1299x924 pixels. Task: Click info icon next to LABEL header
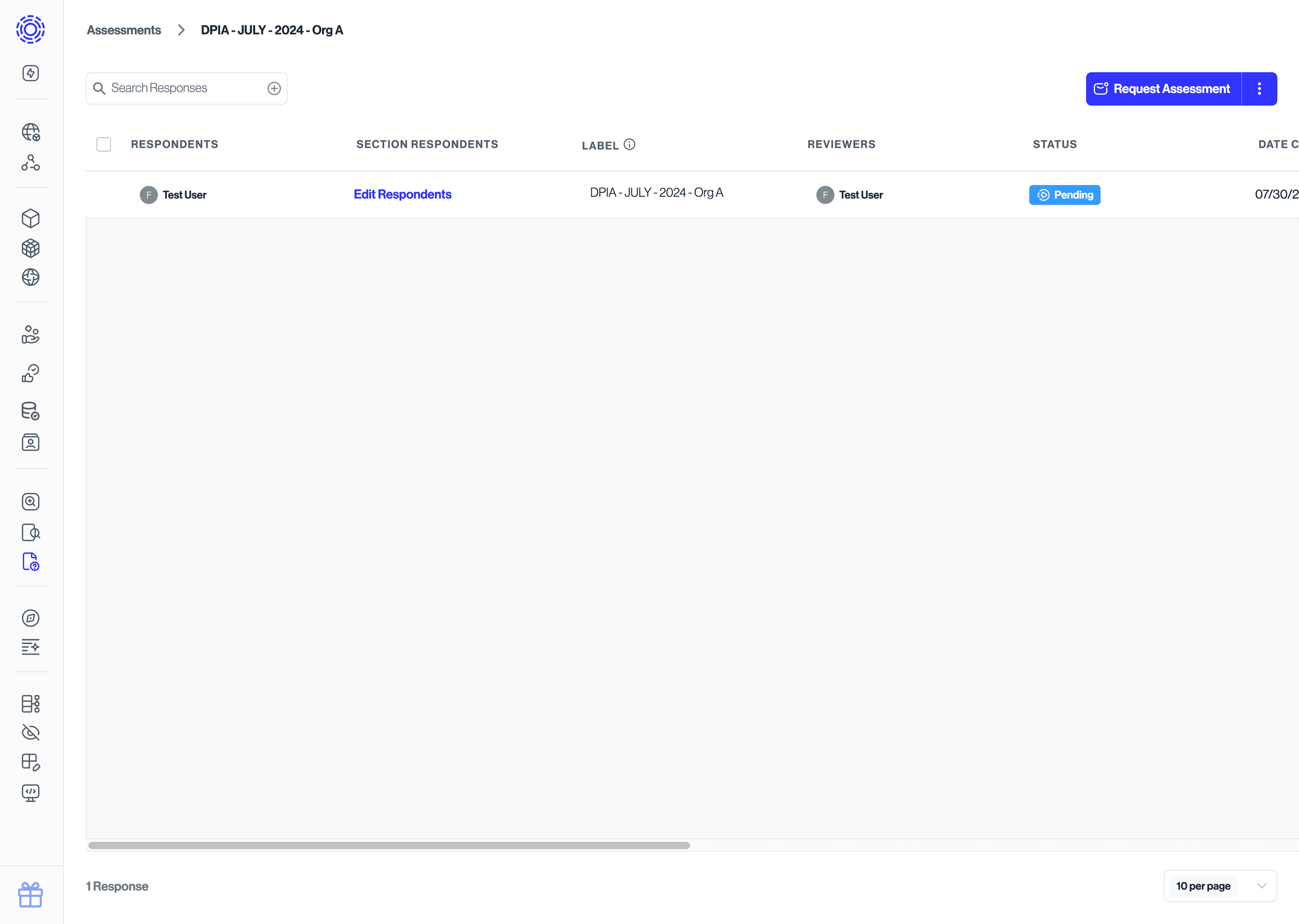(x=629, y=144)
